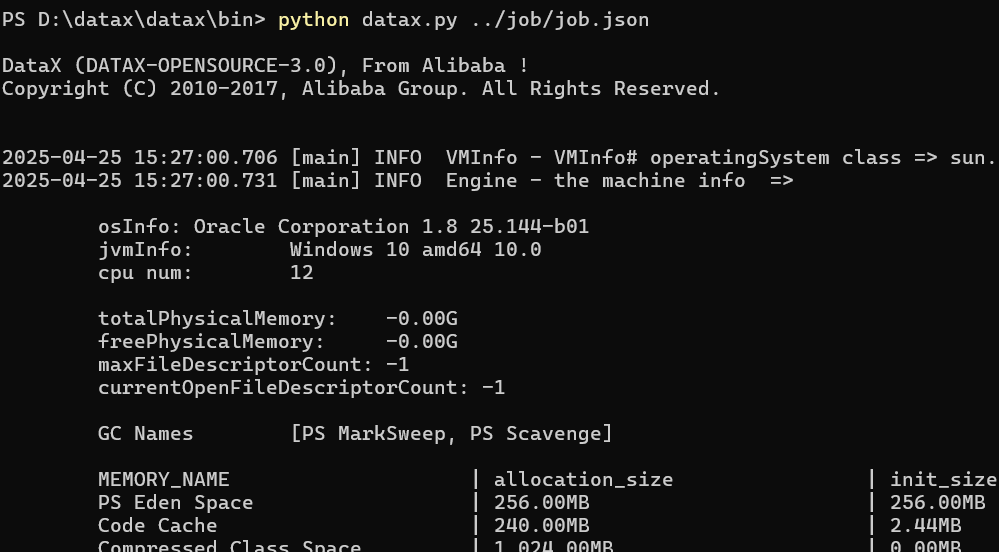Click 'Windows 10 amd64 10.0' value
999x552 pixels.
[415, 249]
